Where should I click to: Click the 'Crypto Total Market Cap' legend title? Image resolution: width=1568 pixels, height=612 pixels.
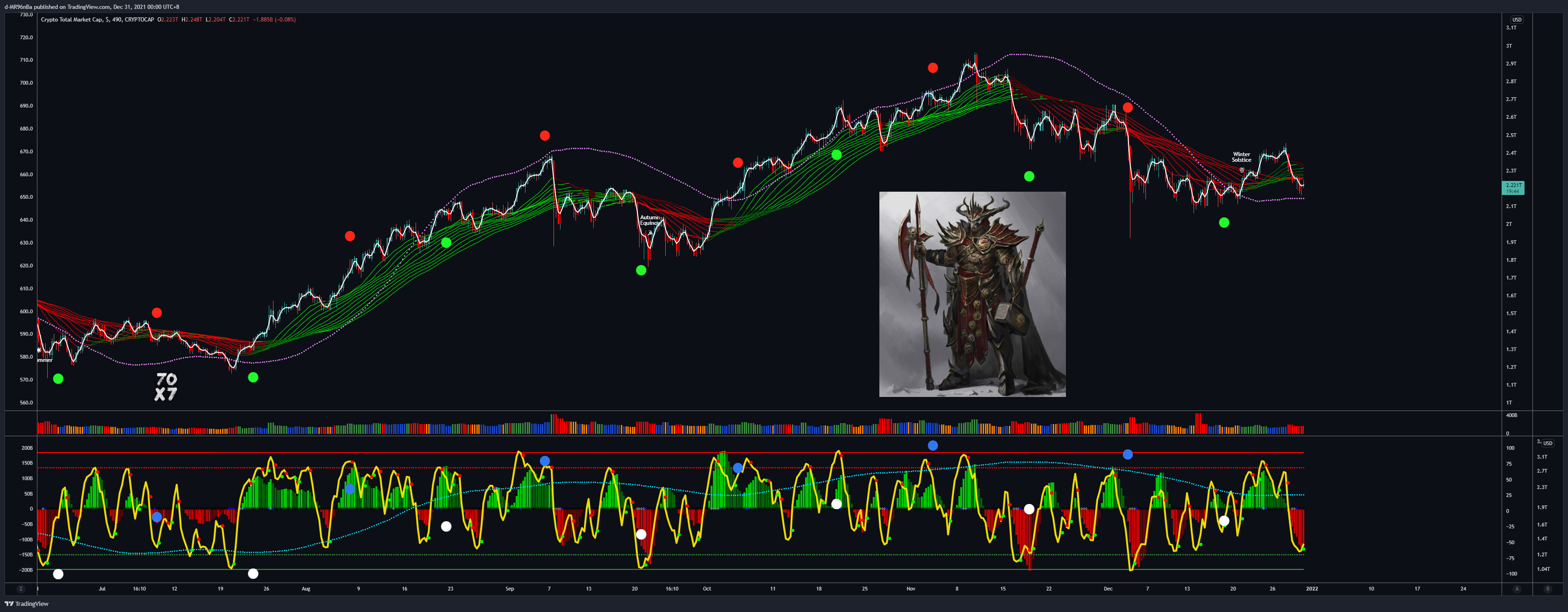(x=72, y=20)
